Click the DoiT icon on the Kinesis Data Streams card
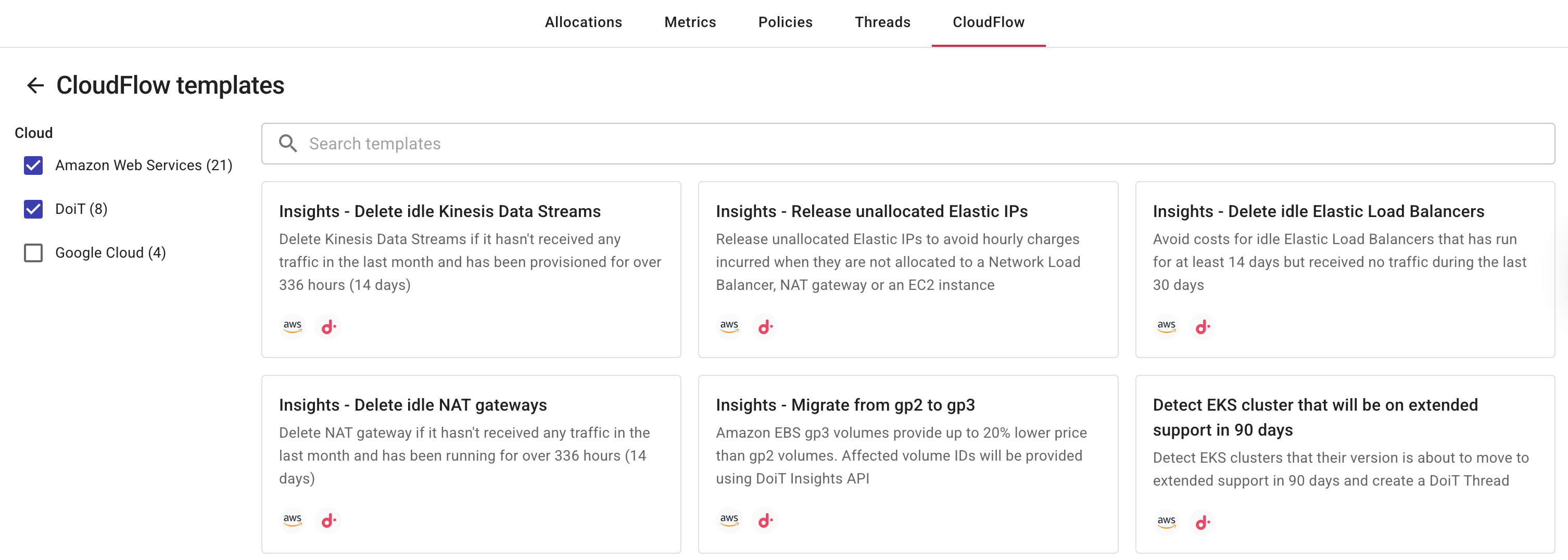The image size is (1568, 560). pos(328,326)
